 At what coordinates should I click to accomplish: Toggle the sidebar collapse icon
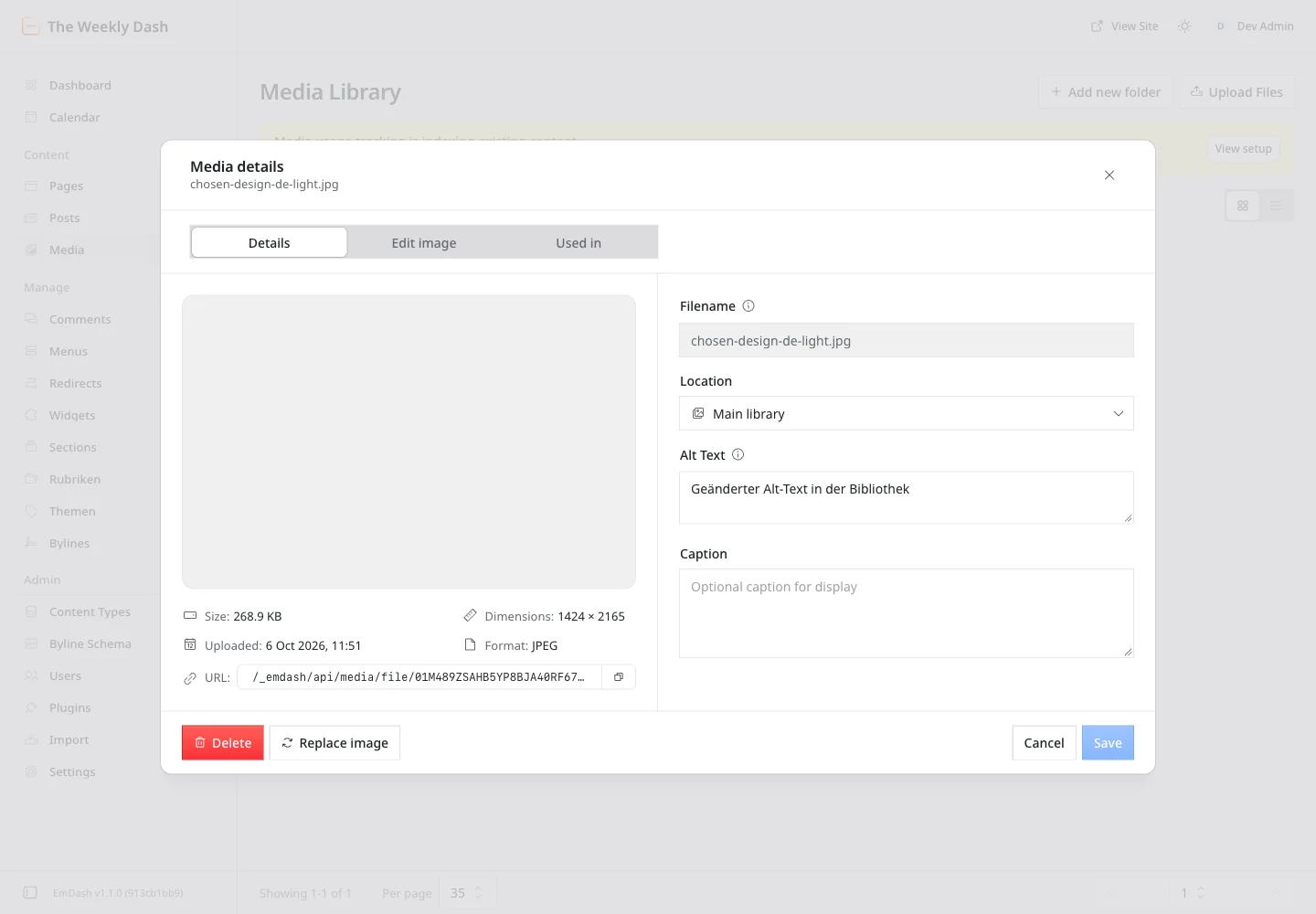coord(30,893)
